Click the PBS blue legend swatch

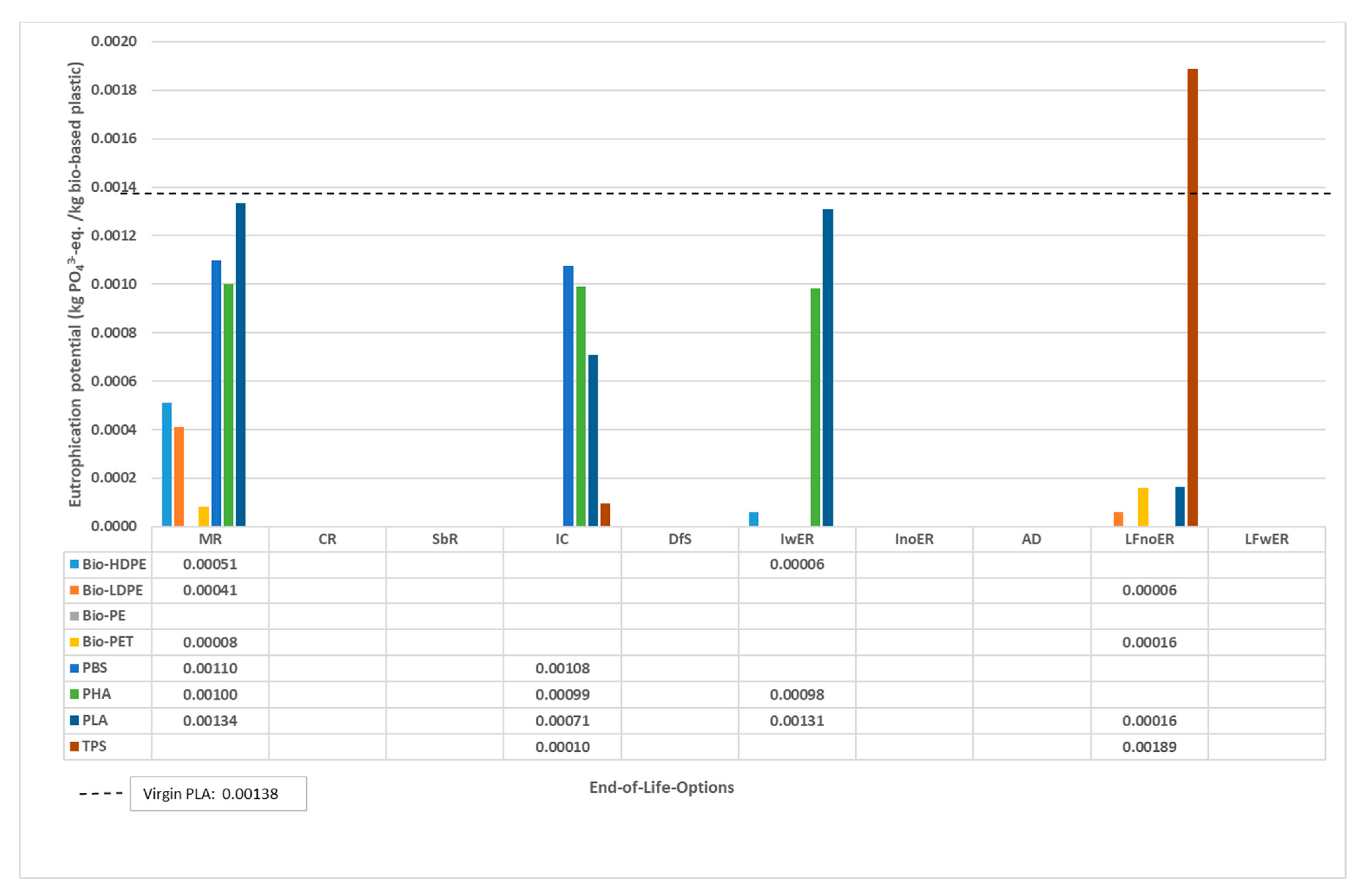[74, 668]
